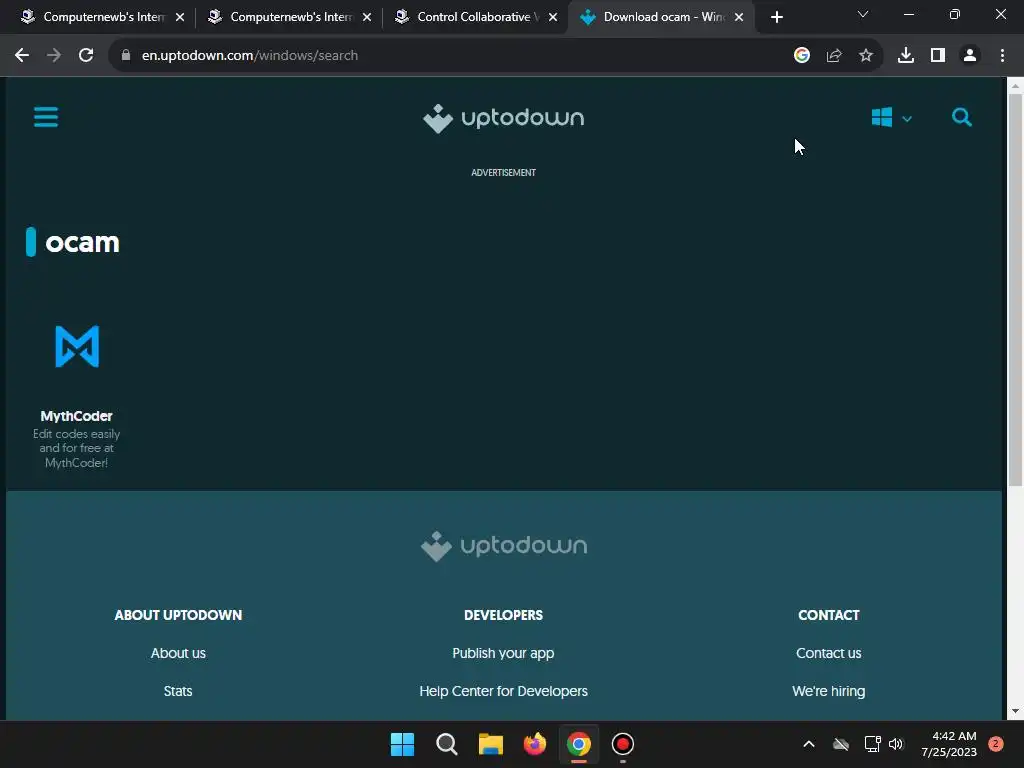Show hidden system tray icons
1024x768 pixels.
[x=808, y=744]
